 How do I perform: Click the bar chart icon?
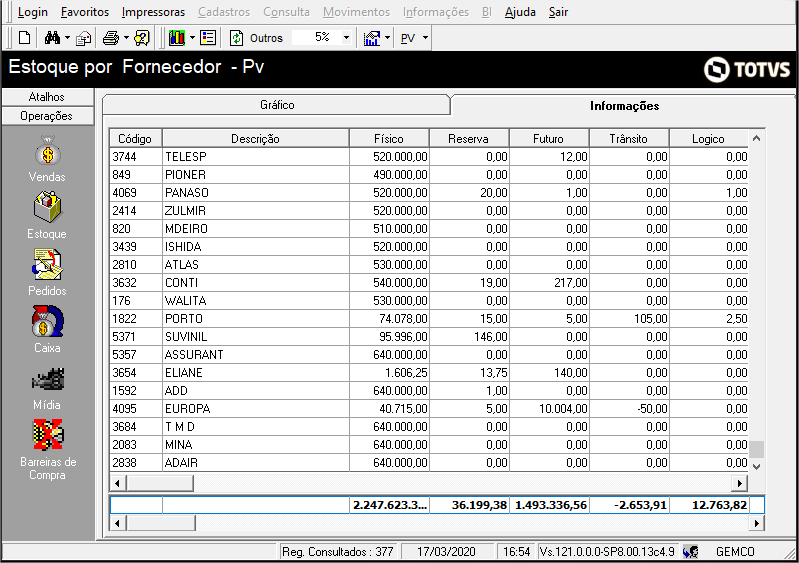[x=177, y=38]
